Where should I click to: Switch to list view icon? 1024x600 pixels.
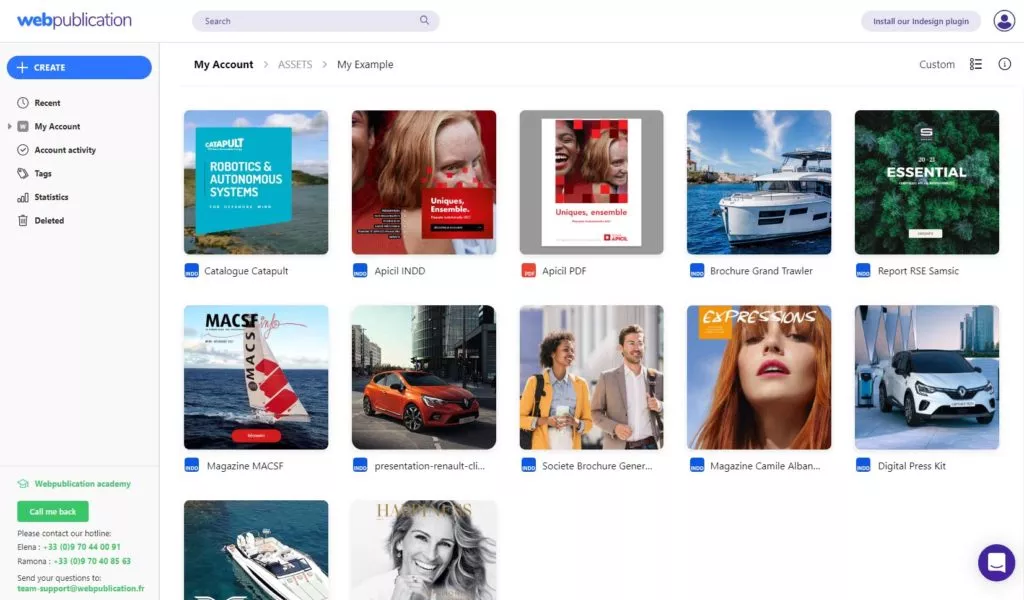[x=976, y=64]
